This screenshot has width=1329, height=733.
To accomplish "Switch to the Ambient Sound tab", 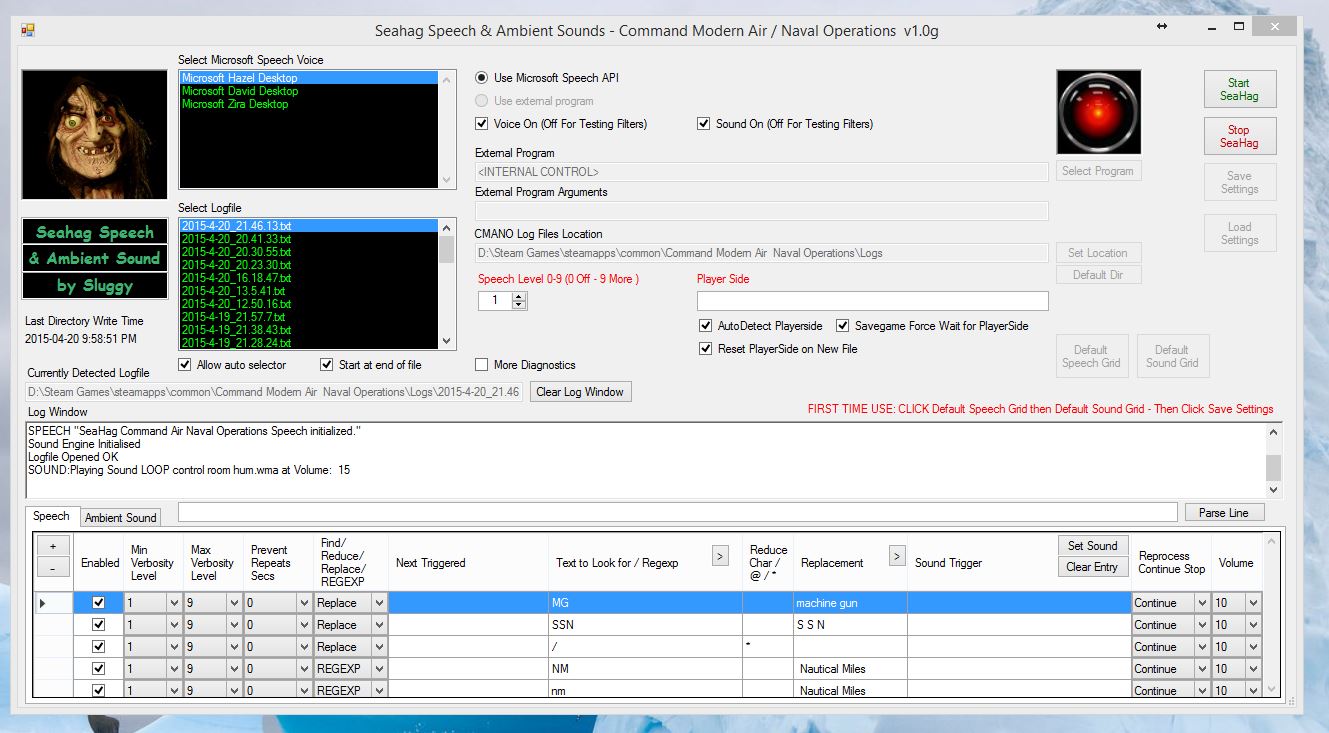I will pyautogui.click(x=120, y=518).
